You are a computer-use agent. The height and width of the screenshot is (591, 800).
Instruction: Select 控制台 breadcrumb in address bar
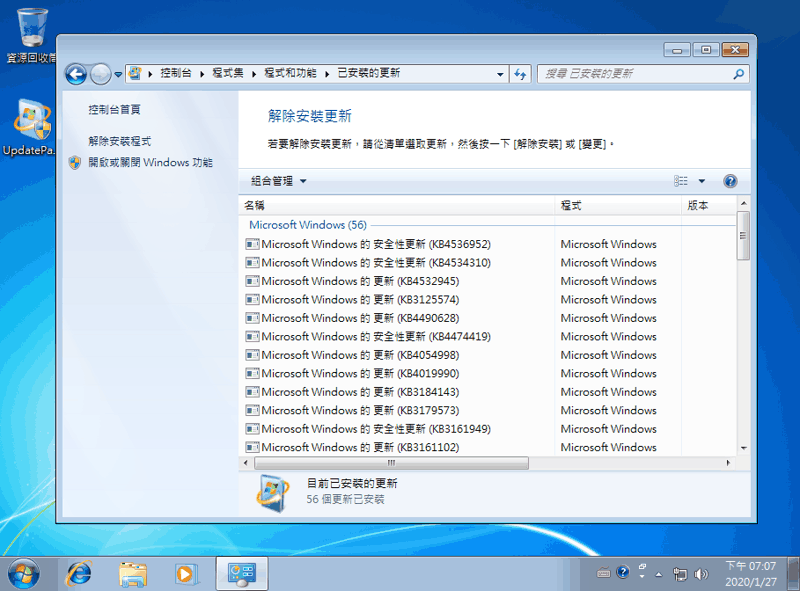coord(176,73)
